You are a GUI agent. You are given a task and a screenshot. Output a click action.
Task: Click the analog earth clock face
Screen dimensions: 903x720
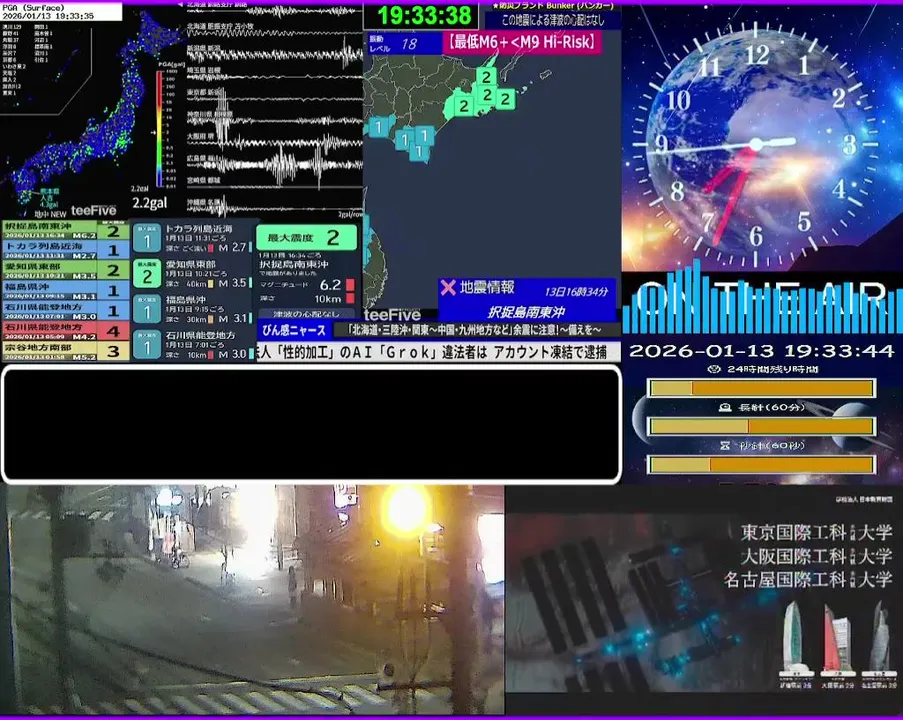click(755, 144)
